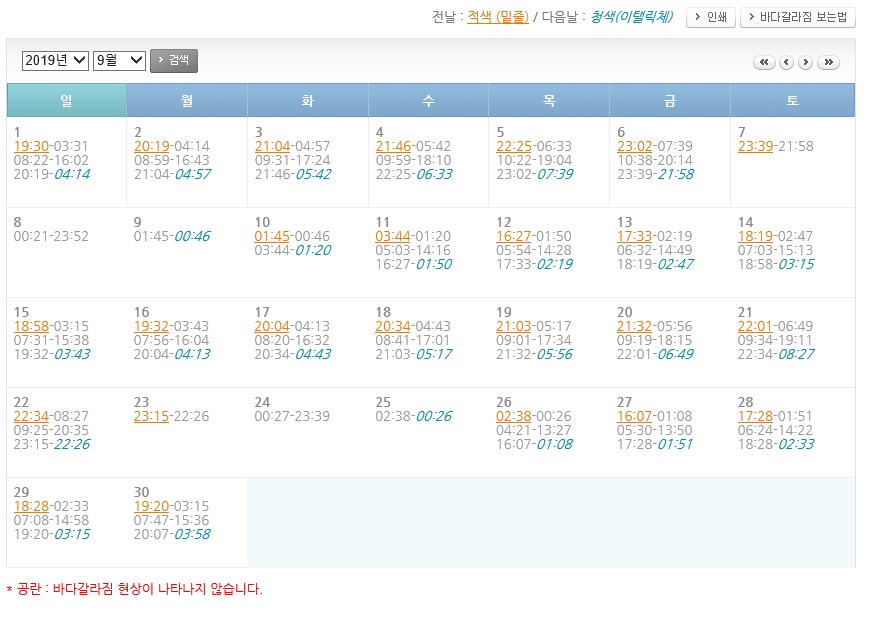This screenshot has height=624, width=876.
Task: Click underlined time 23:02 on day 6
Action: [x=634, y=146]
